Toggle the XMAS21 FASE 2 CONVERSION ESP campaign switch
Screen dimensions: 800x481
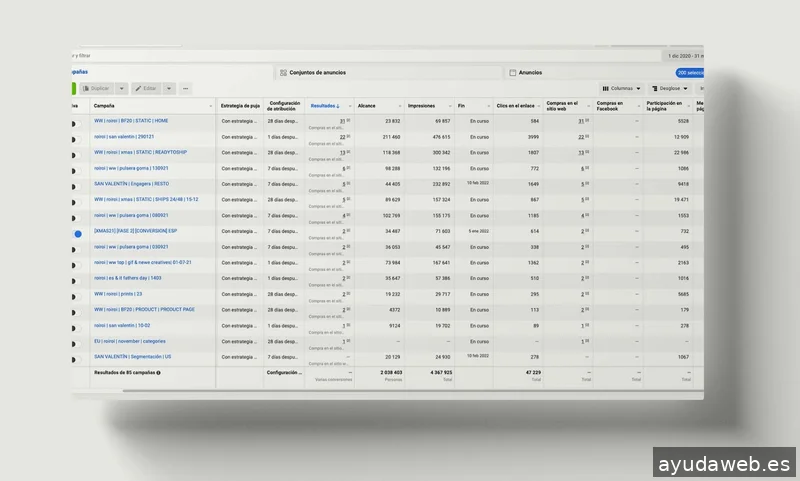coord(77,234)
